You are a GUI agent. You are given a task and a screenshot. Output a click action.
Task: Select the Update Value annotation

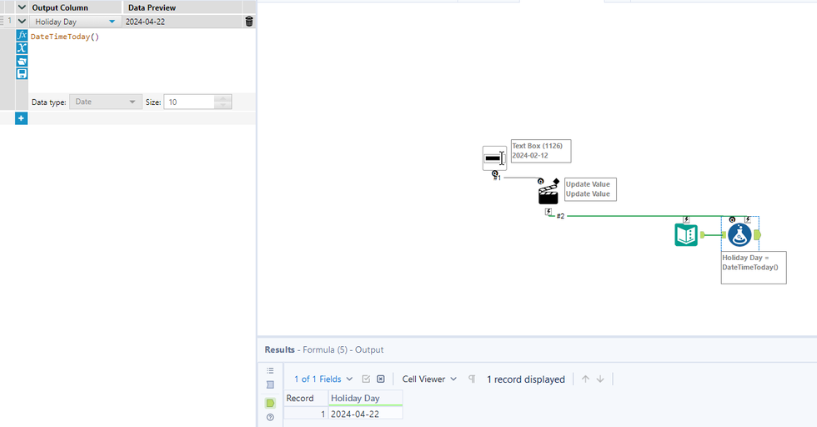pyautogui.click(x=590, y=190)
